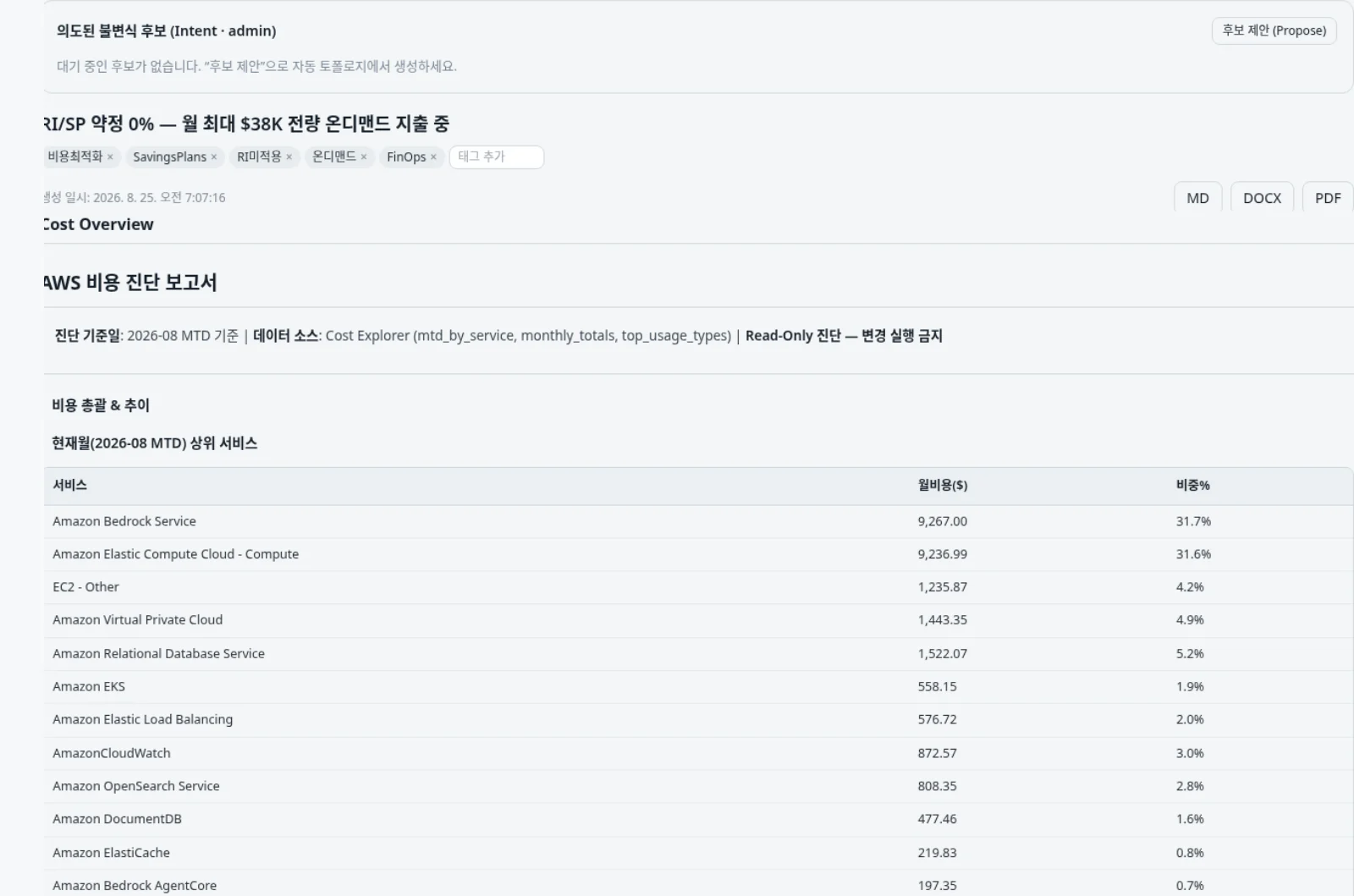The height and width of the screenshot is (896, 1354).
Task: Select the Amazon Elastic Load Balancing row
Action: click(x=698, y=720)
